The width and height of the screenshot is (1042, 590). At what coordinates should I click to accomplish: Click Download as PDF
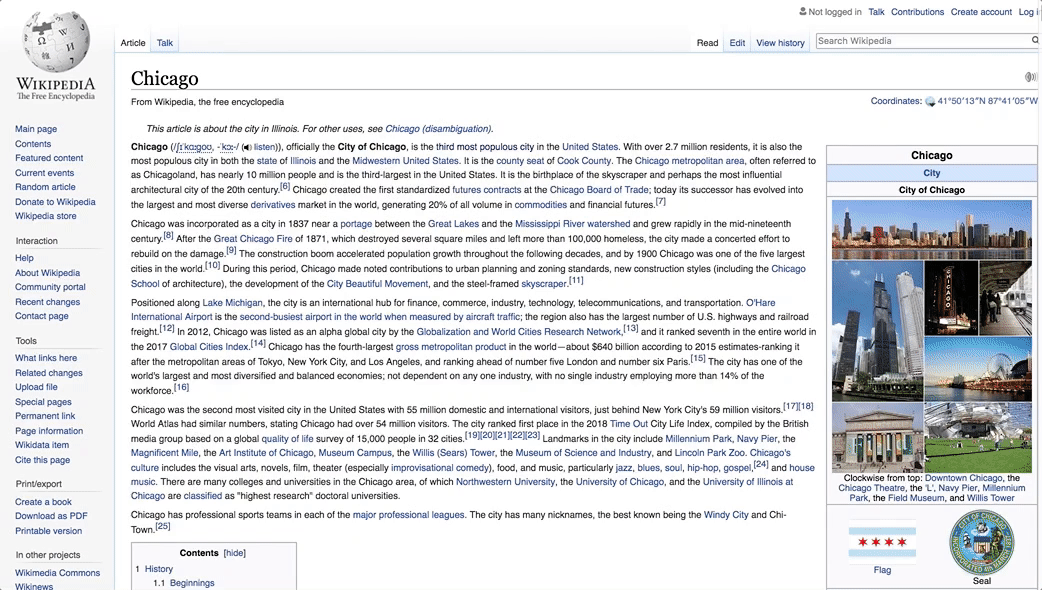(x=51, y=516)
